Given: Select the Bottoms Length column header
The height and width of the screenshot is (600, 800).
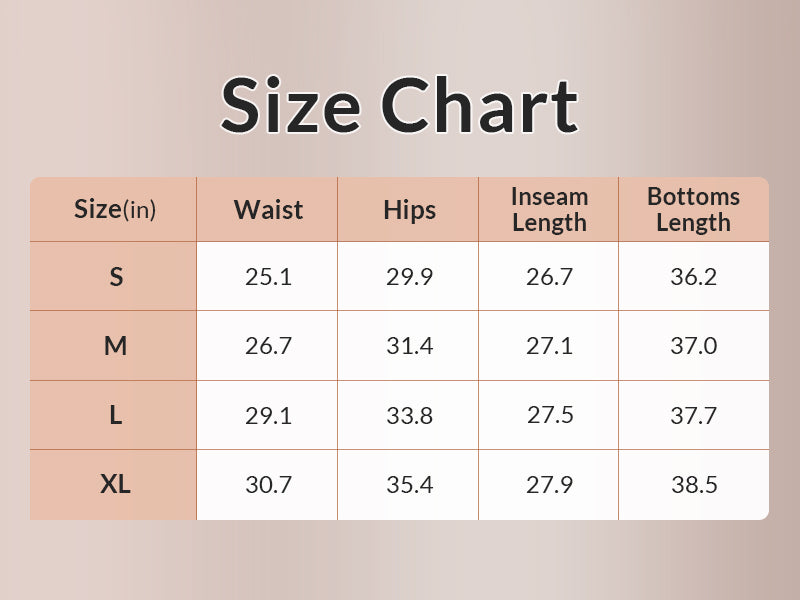Looking at the screenshot, I should pyautogui.click(x=693, y=210).
